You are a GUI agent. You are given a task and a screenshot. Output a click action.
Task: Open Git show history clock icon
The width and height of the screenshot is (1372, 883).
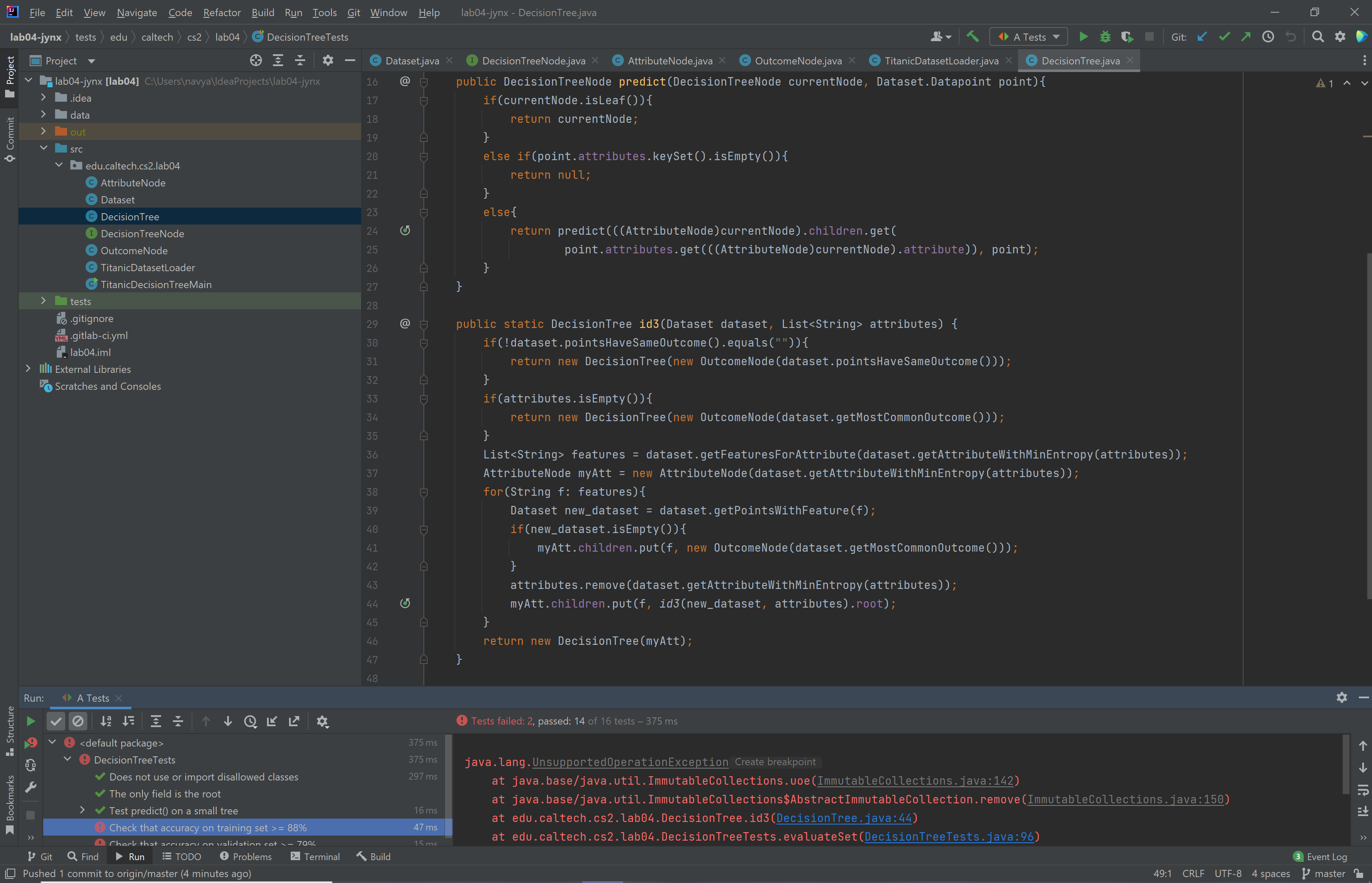(1268, 37)
